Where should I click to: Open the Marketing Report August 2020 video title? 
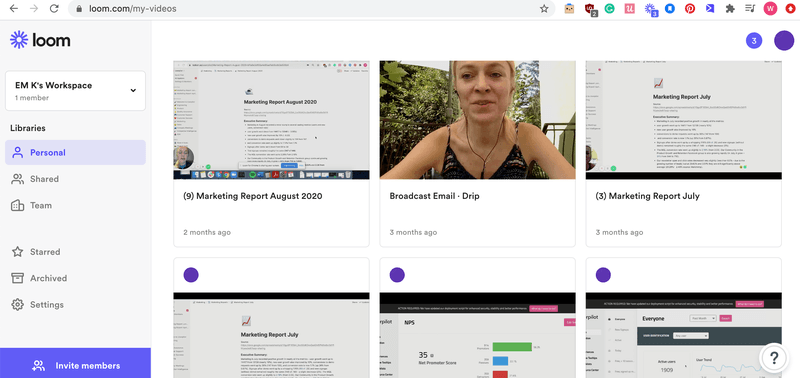point(253,196)
